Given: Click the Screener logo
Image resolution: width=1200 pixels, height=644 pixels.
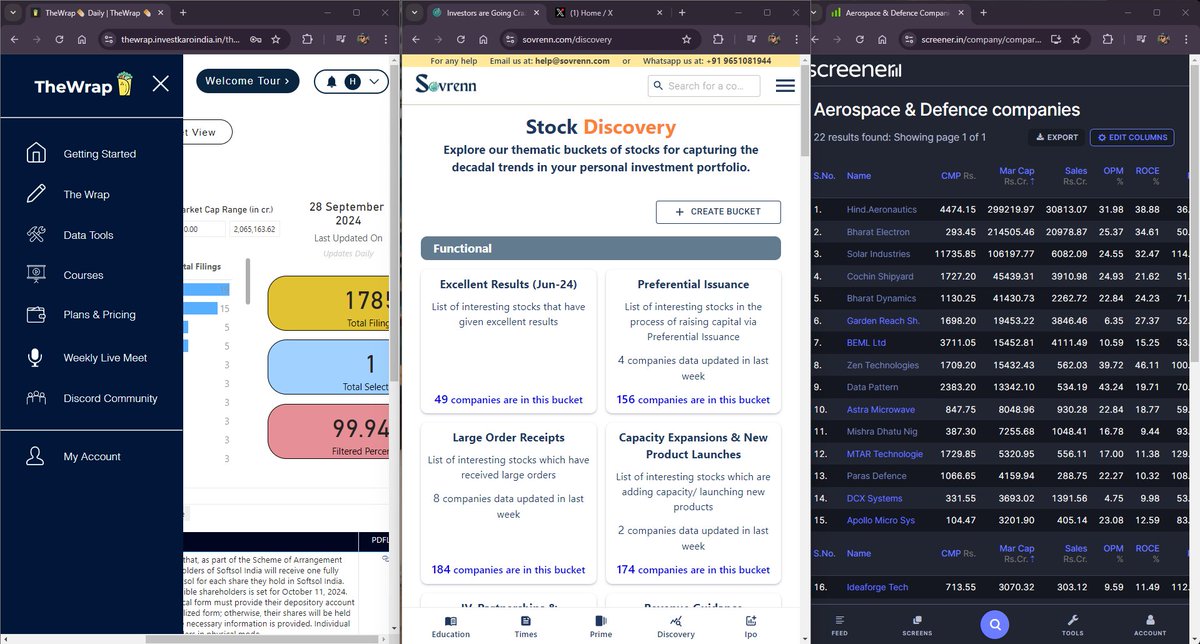Looking at the screenshot, I should click(857, 71).
